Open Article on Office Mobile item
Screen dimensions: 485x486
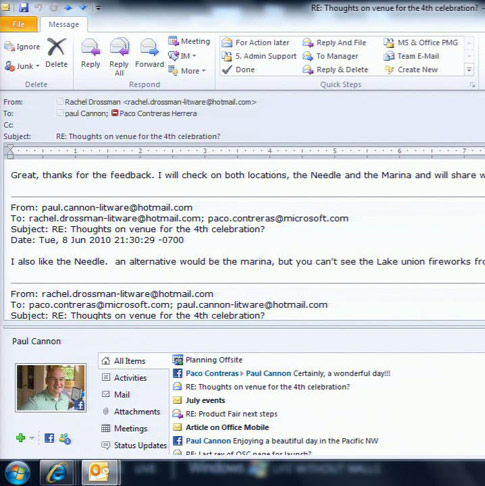click(x=221, y=427)
